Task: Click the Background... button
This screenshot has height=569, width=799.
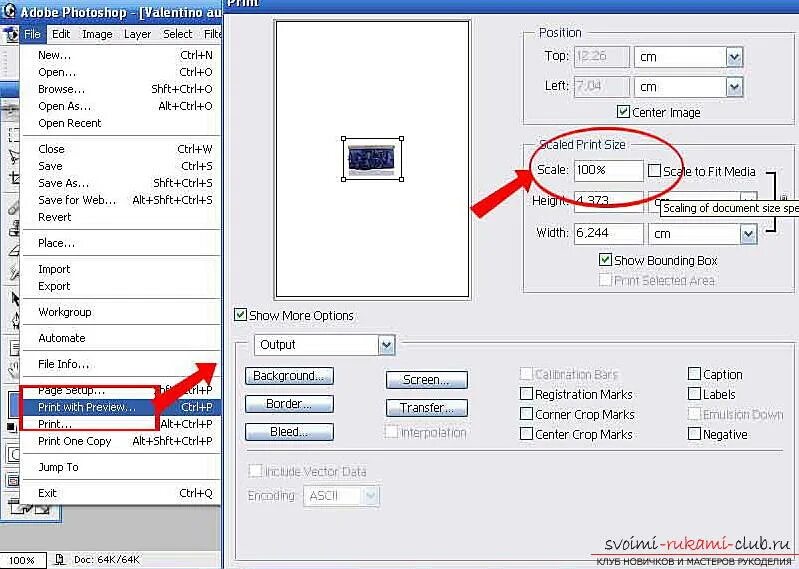Action: click(x=289, y=376)
